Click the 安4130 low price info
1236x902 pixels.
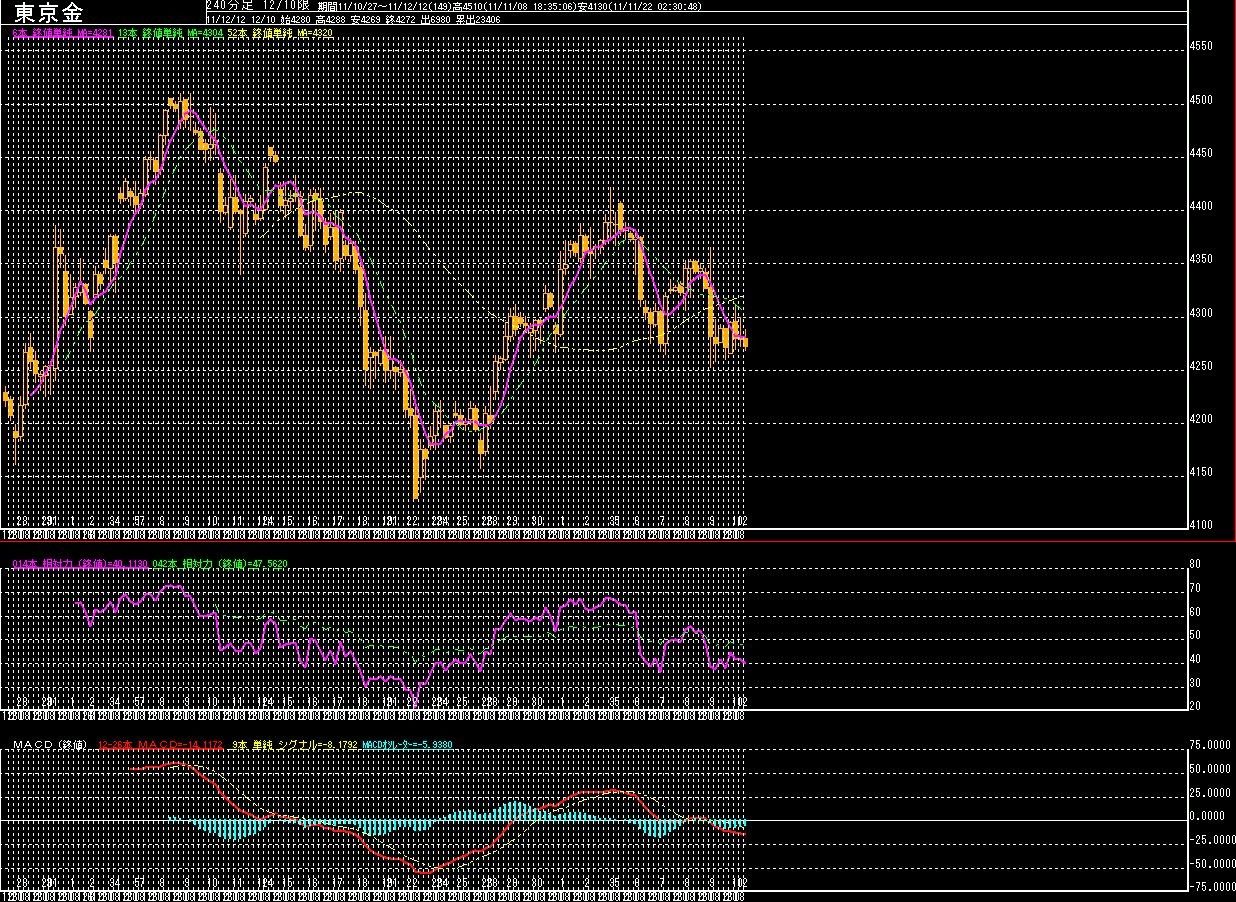594,7
